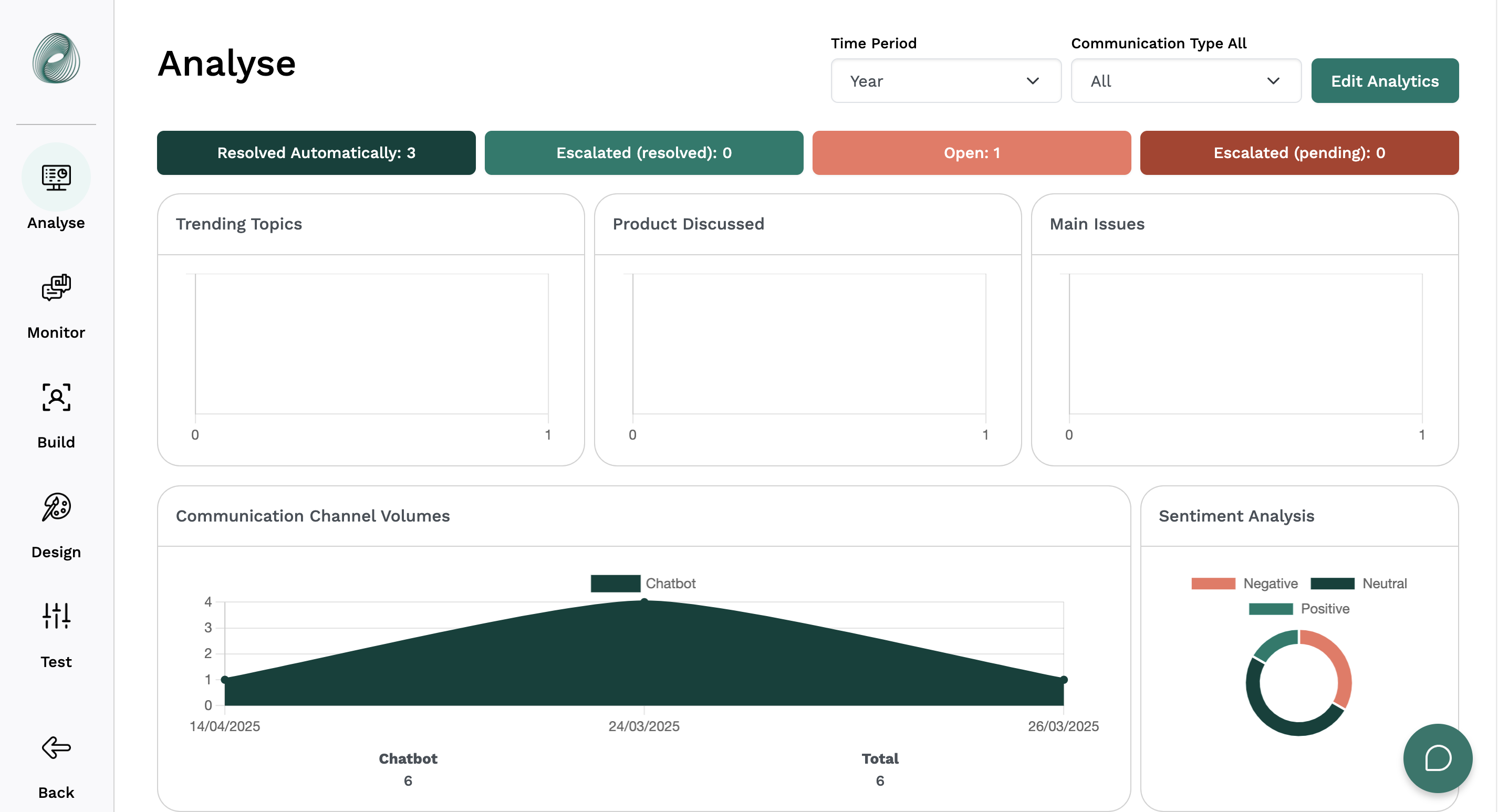Open the Test sliders icon
The image size is (1498, 812).
56,616
